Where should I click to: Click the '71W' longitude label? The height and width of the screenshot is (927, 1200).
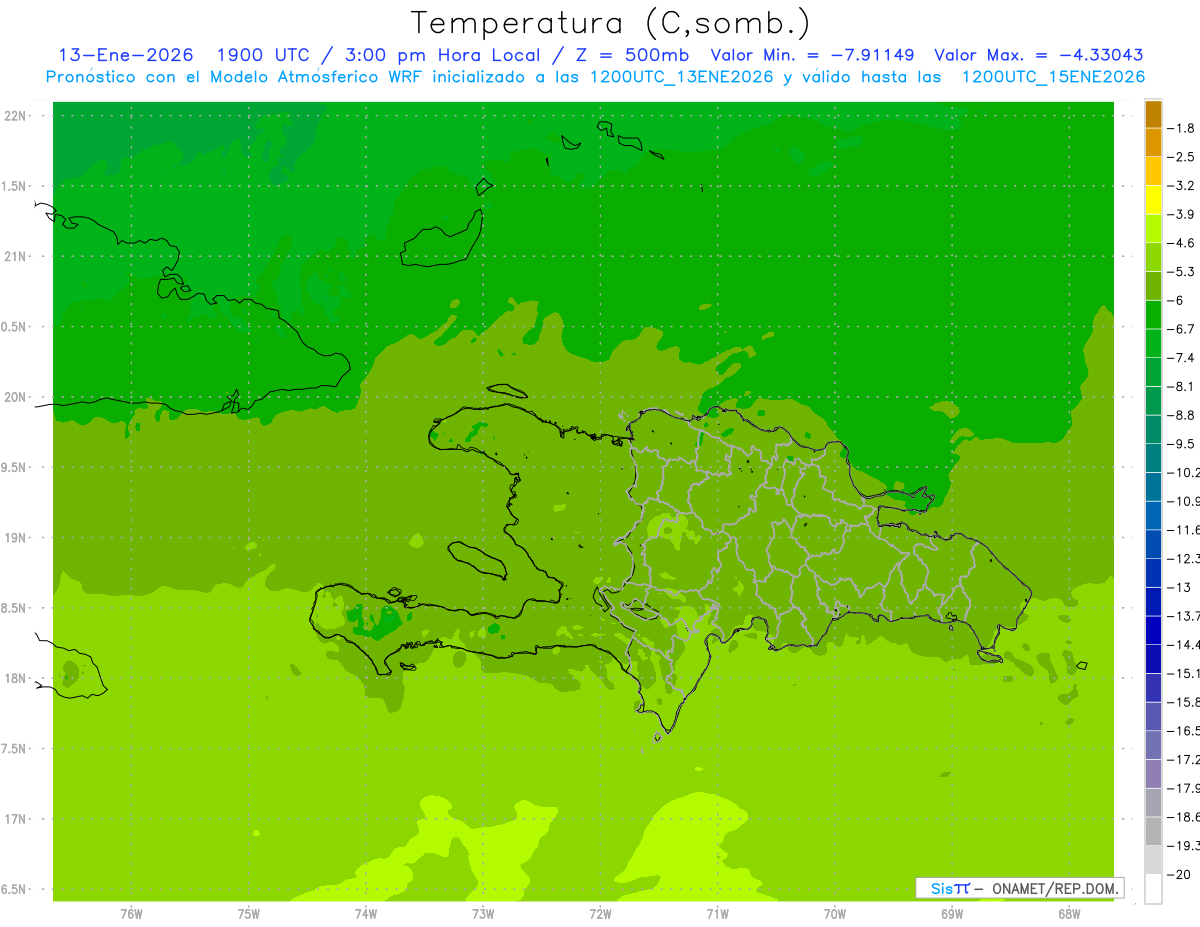[x=717, y=913]
